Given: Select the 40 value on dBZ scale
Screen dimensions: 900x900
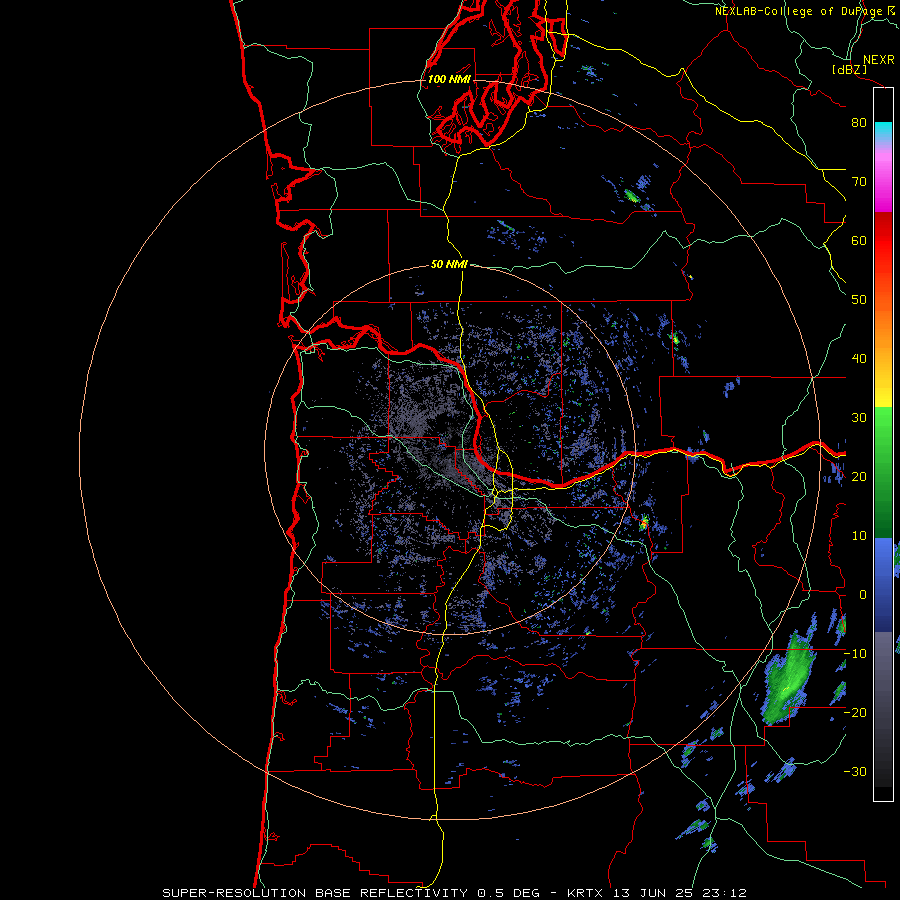Looking at the screenshot, I should pyautogui.click(x=859, y=359).
